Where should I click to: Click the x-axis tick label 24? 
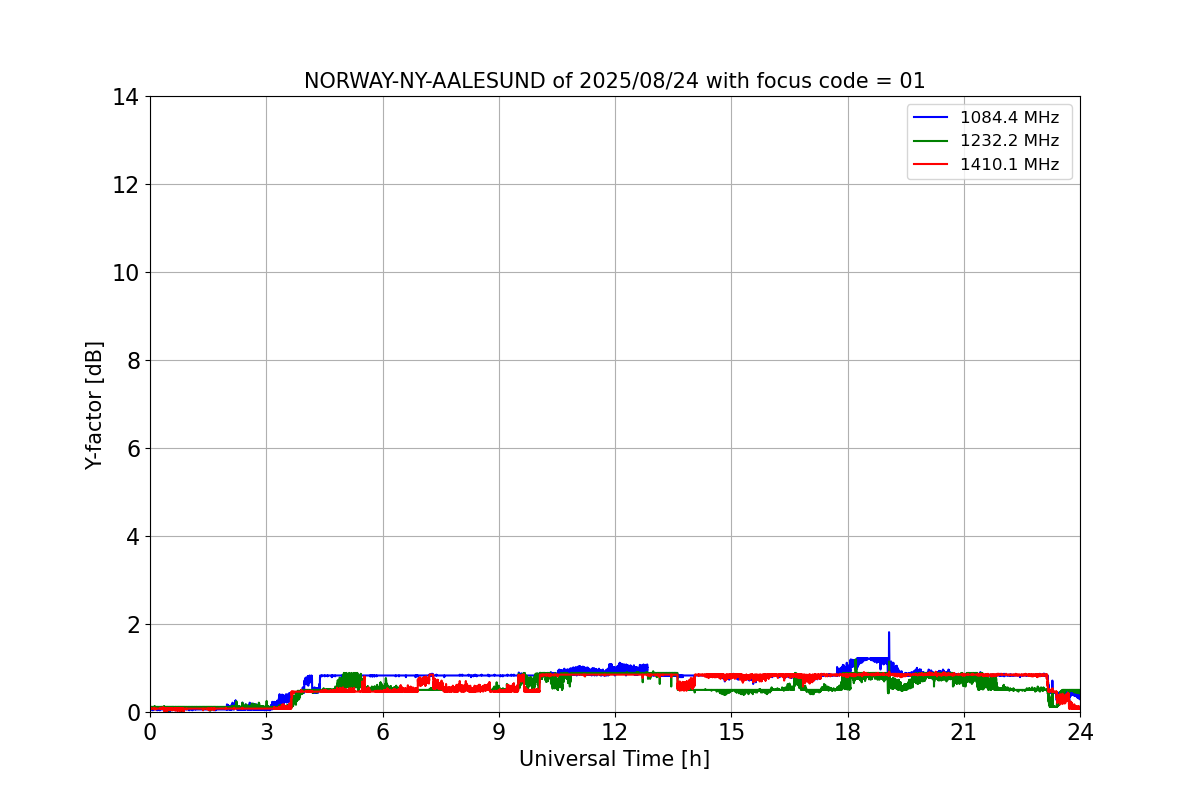(1080, 732)
